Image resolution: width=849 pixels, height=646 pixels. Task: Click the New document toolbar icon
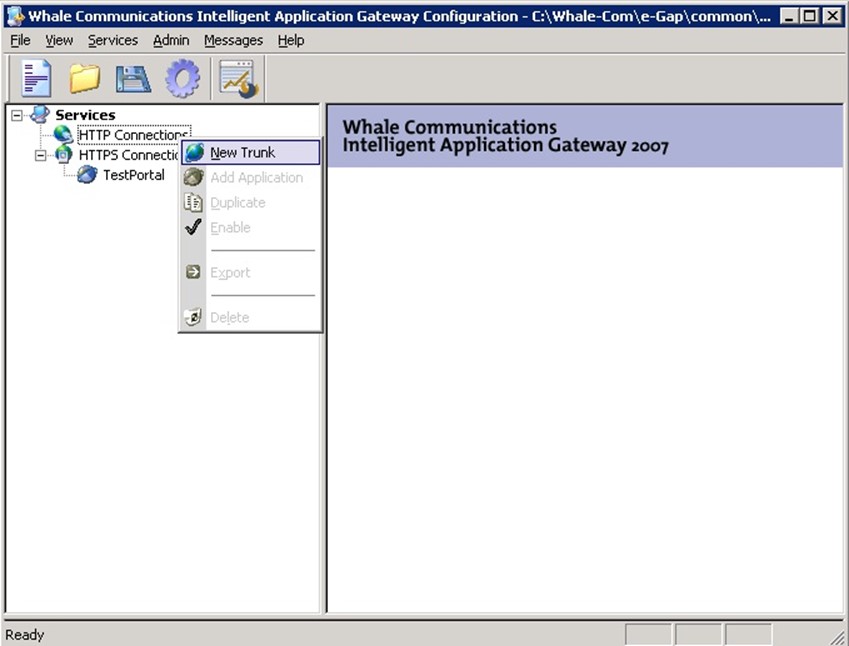tap(36, 78)
